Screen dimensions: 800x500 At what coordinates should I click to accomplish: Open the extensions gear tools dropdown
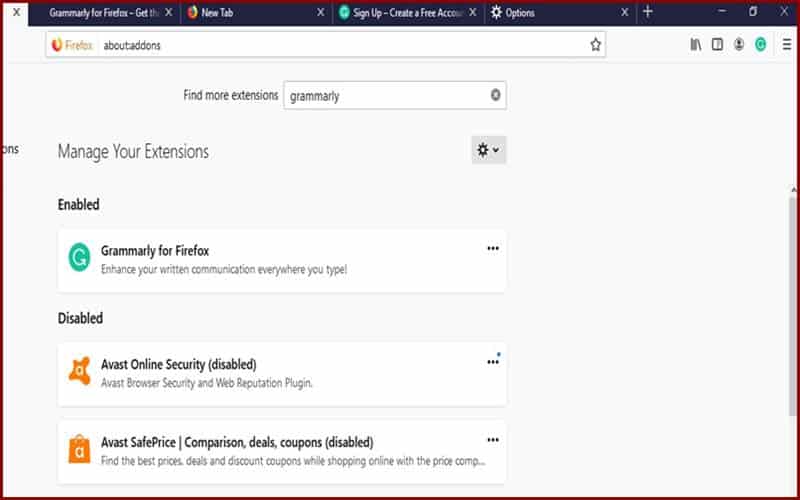pyautogui.click(x=488, y=150)
